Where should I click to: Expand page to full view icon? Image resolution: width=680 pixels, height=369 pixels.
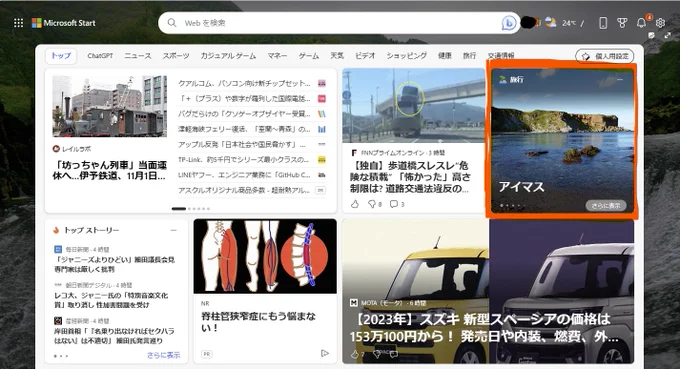(x=667, y=36)
